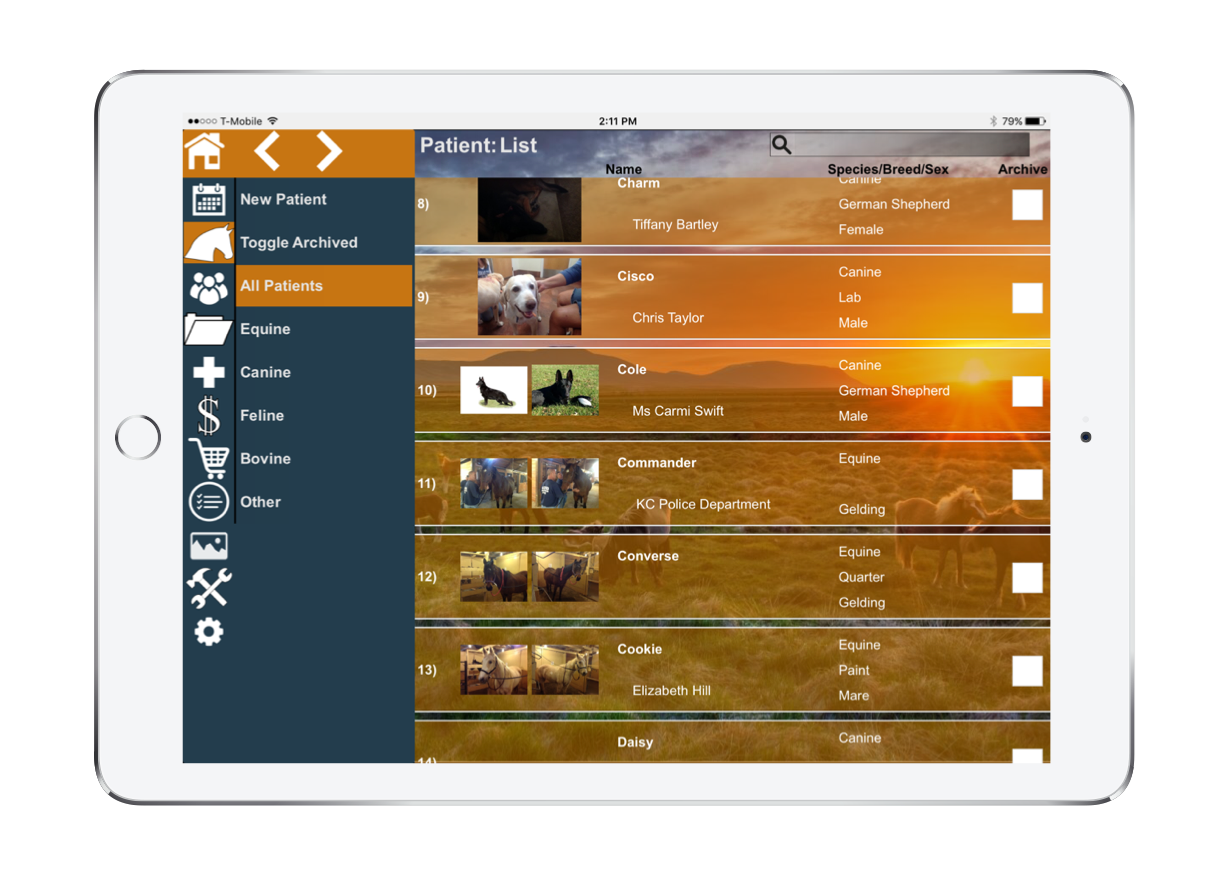Click the patient search field

click(x=899, y=145)
